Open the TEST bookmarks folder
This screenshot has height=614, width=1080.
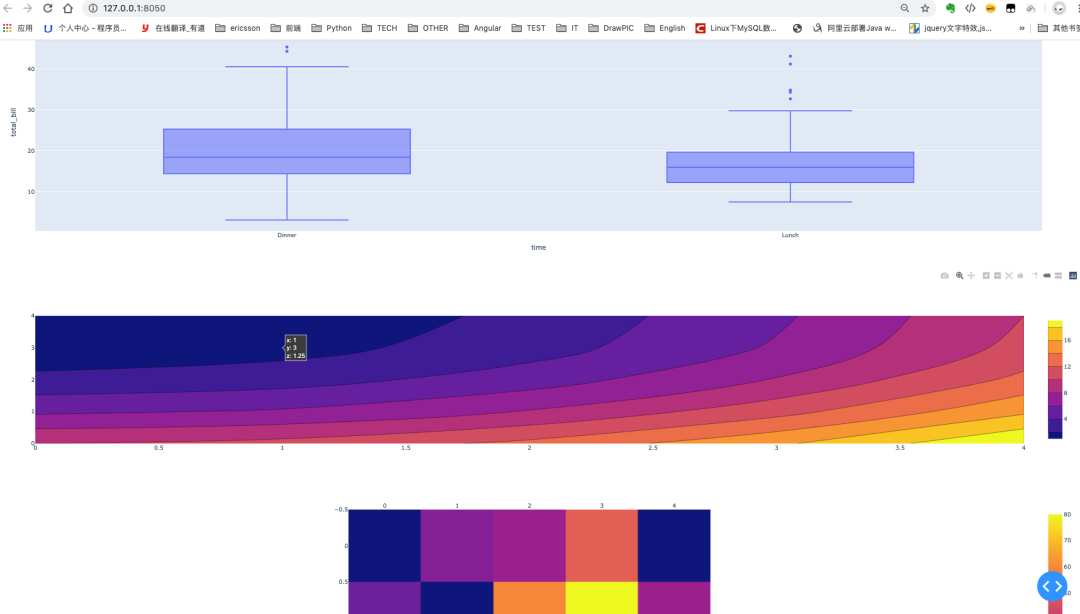528,28
